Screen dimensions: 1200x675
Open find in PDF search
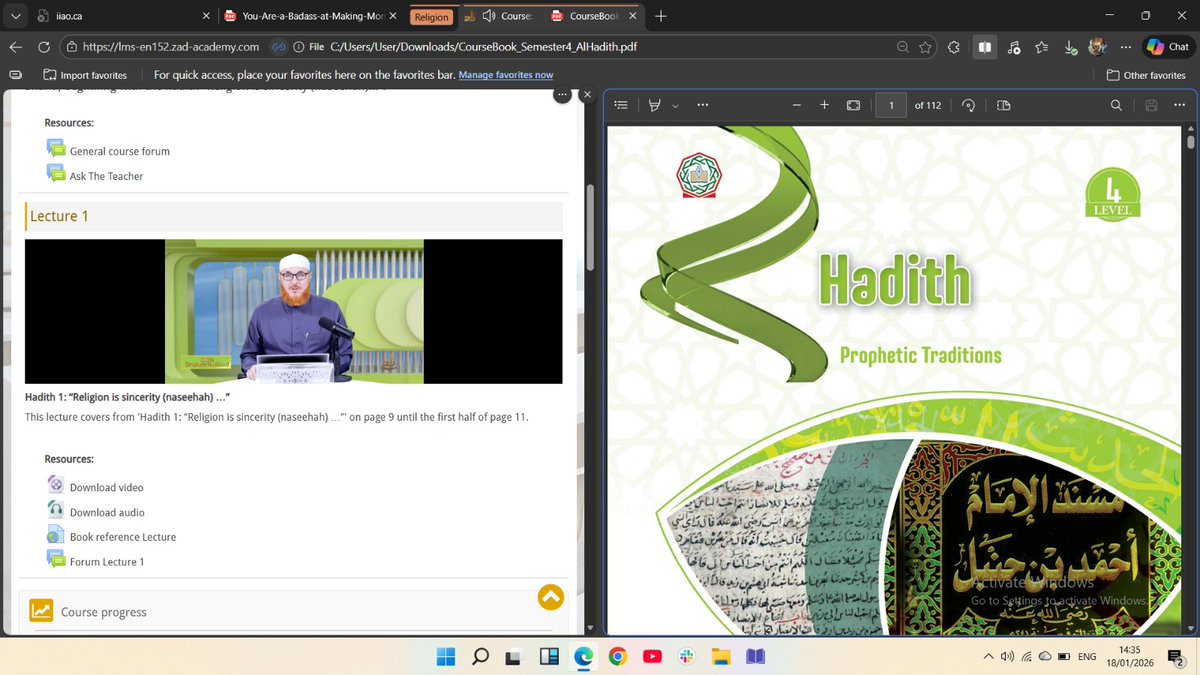[x=1116, y=104]
